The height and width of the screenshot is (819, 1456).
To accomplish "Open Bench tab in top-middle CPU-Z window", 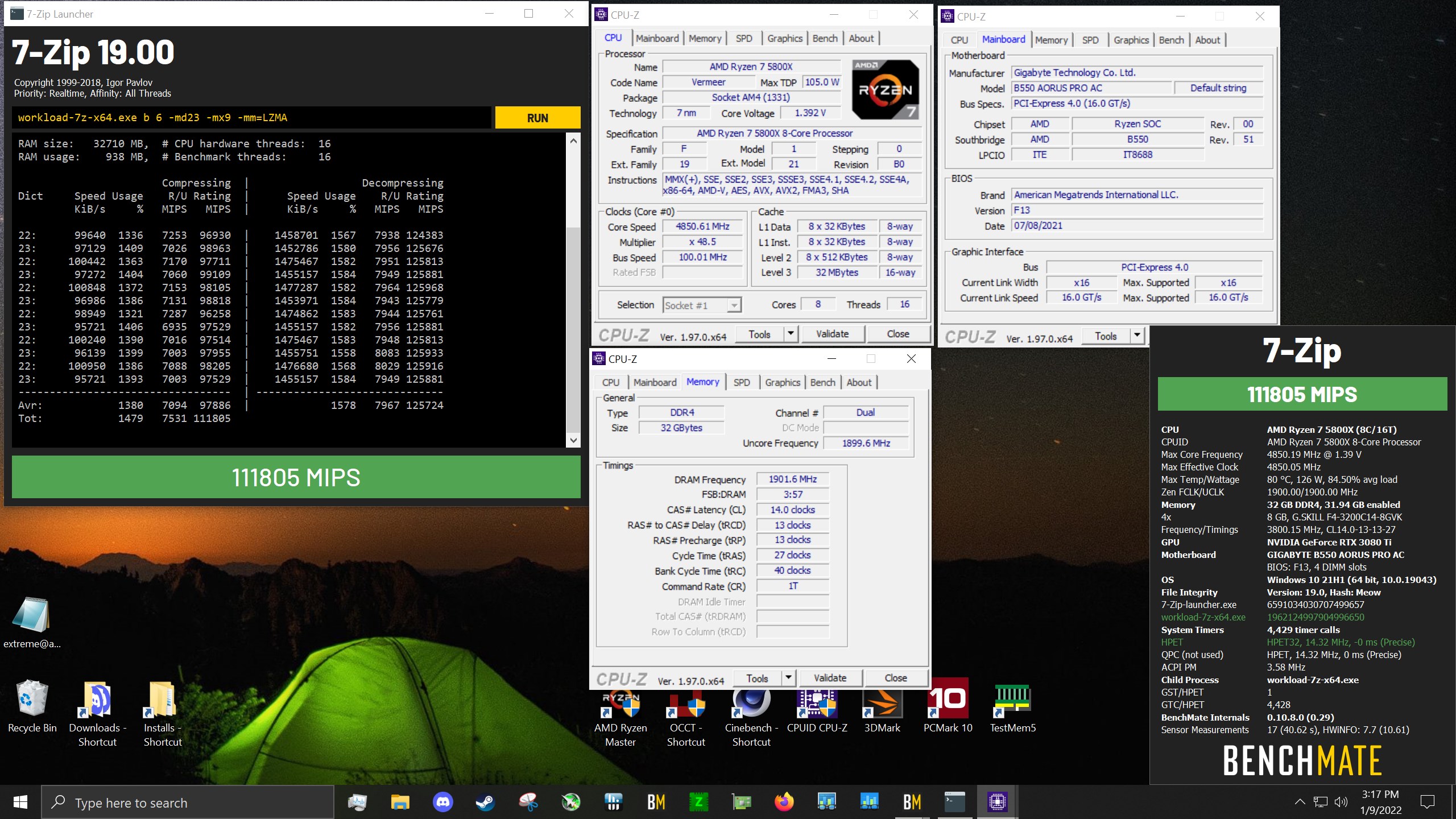I will click(x=825, y=38).
